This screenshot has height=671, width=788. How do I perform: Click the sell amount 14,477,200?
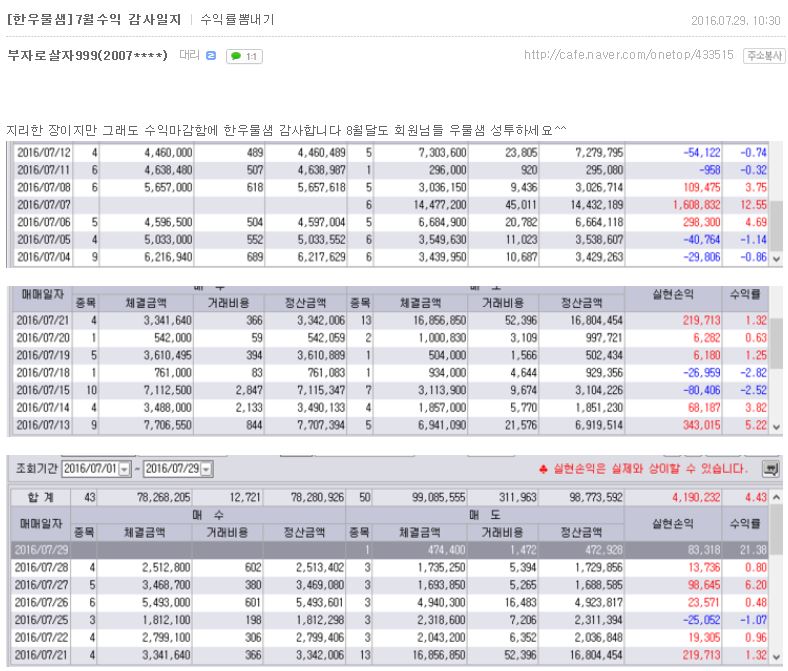(440, 205)
